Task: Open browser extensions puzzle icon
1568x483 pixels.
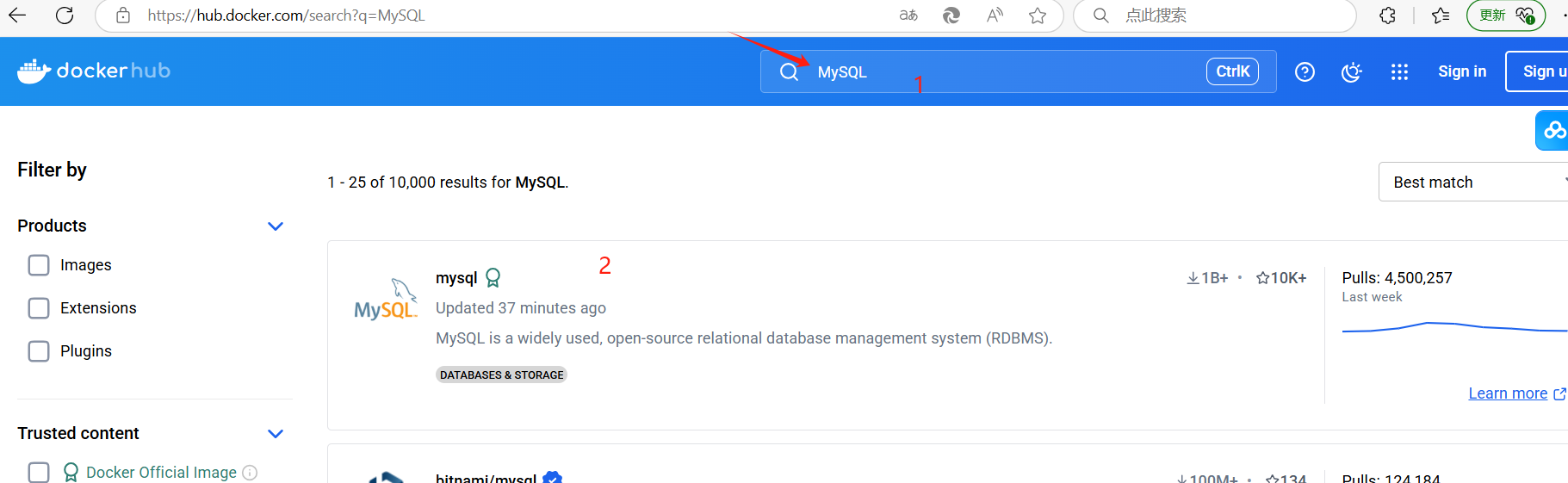Action: pyautogui.click(x=1387, y=15)
